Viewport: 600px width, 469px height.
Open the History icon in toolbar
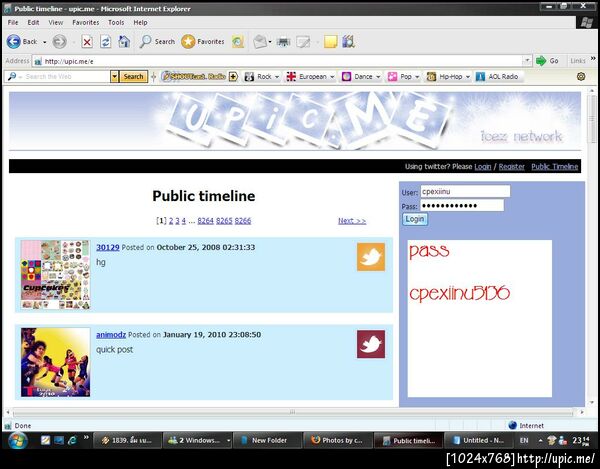pyautogui.click(x=238, y=41)
